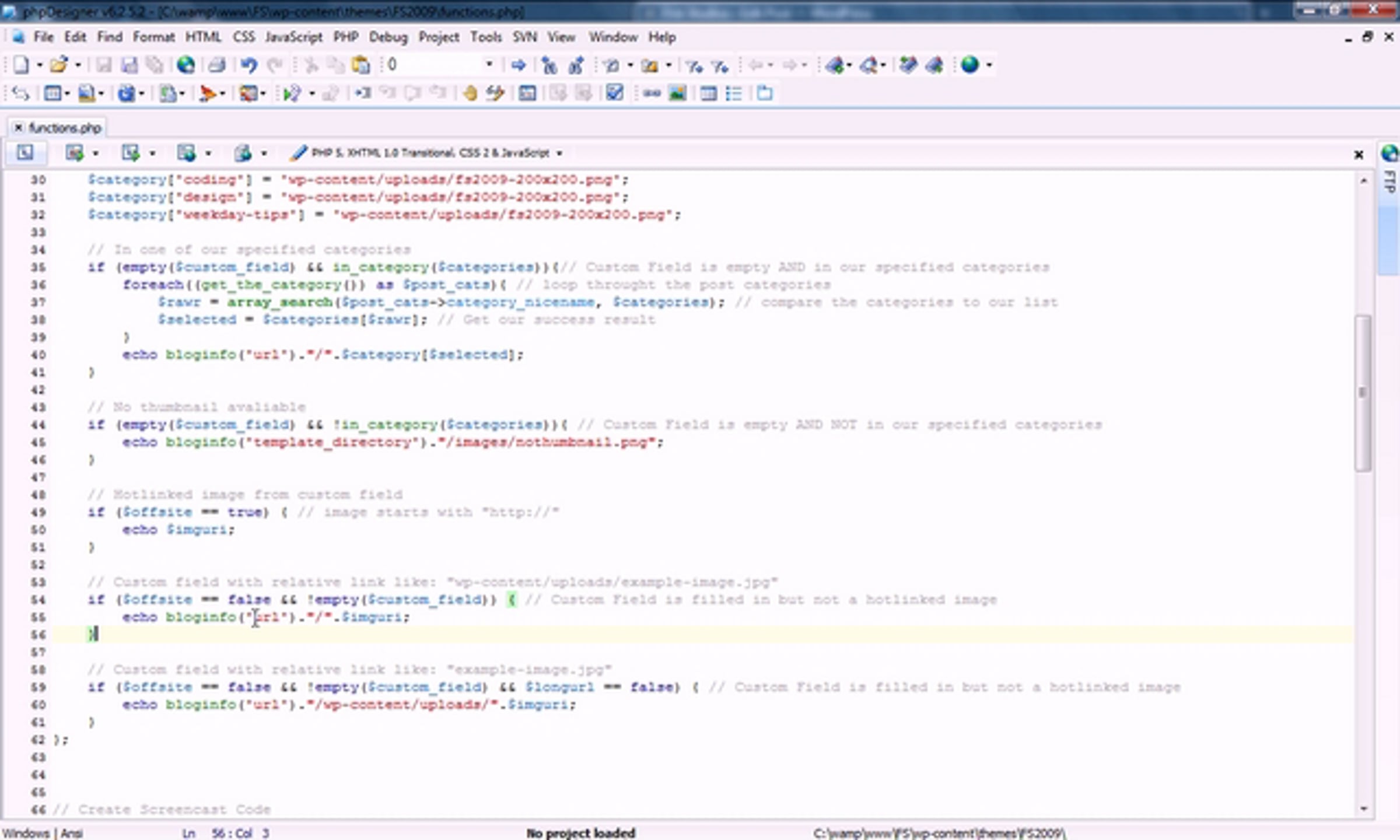The height and width of the screenshot is (840, 1400).
Task: Open the File menu
Action: point(43,37)
